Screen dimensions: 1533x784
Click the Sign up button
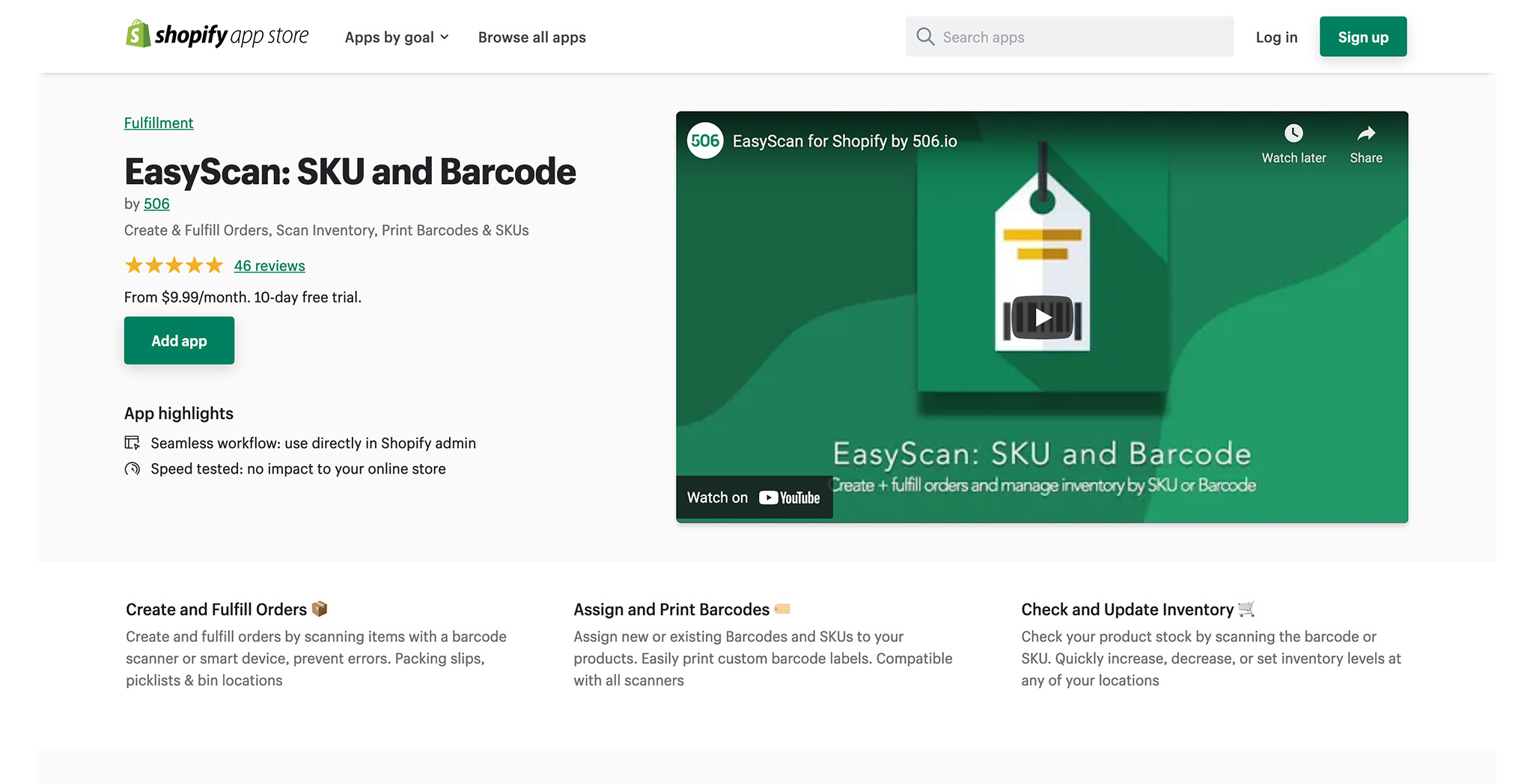1363,37
